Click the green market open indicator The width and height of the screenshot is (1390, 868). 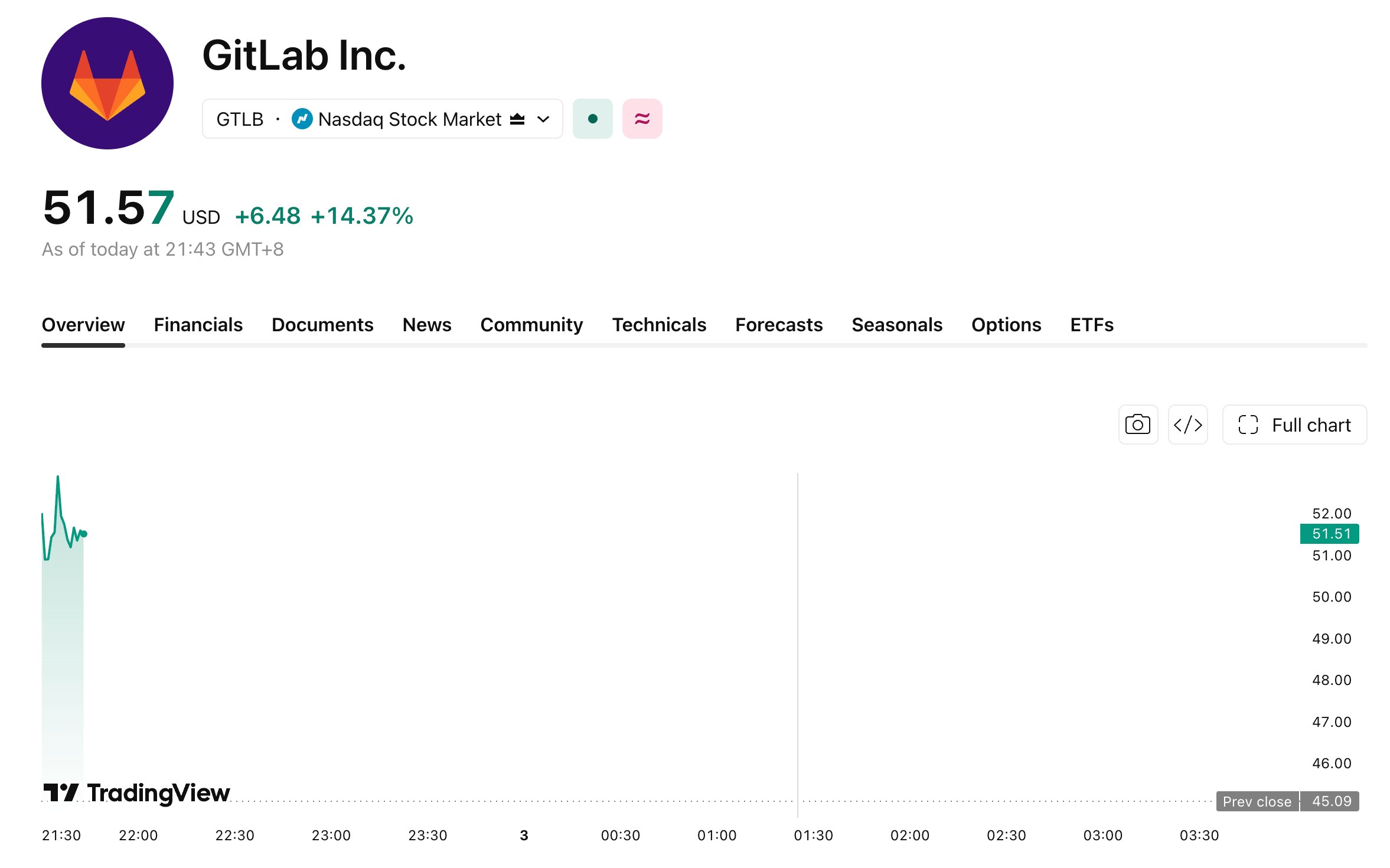tap(592, 119)
